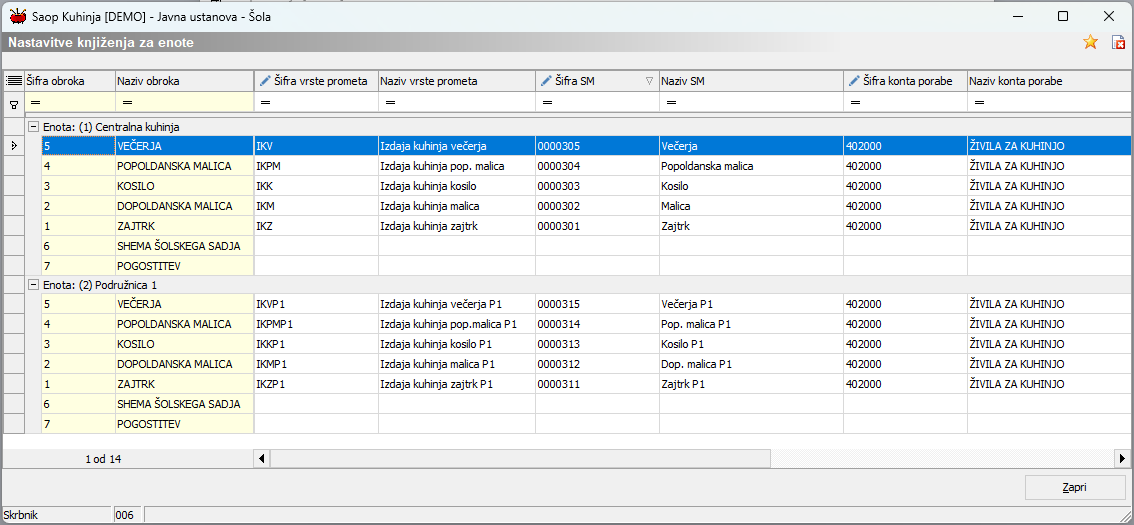Viewport: 1134px width, 525px height.
Task: Open the grid column chooser icon
Action: 14,81
